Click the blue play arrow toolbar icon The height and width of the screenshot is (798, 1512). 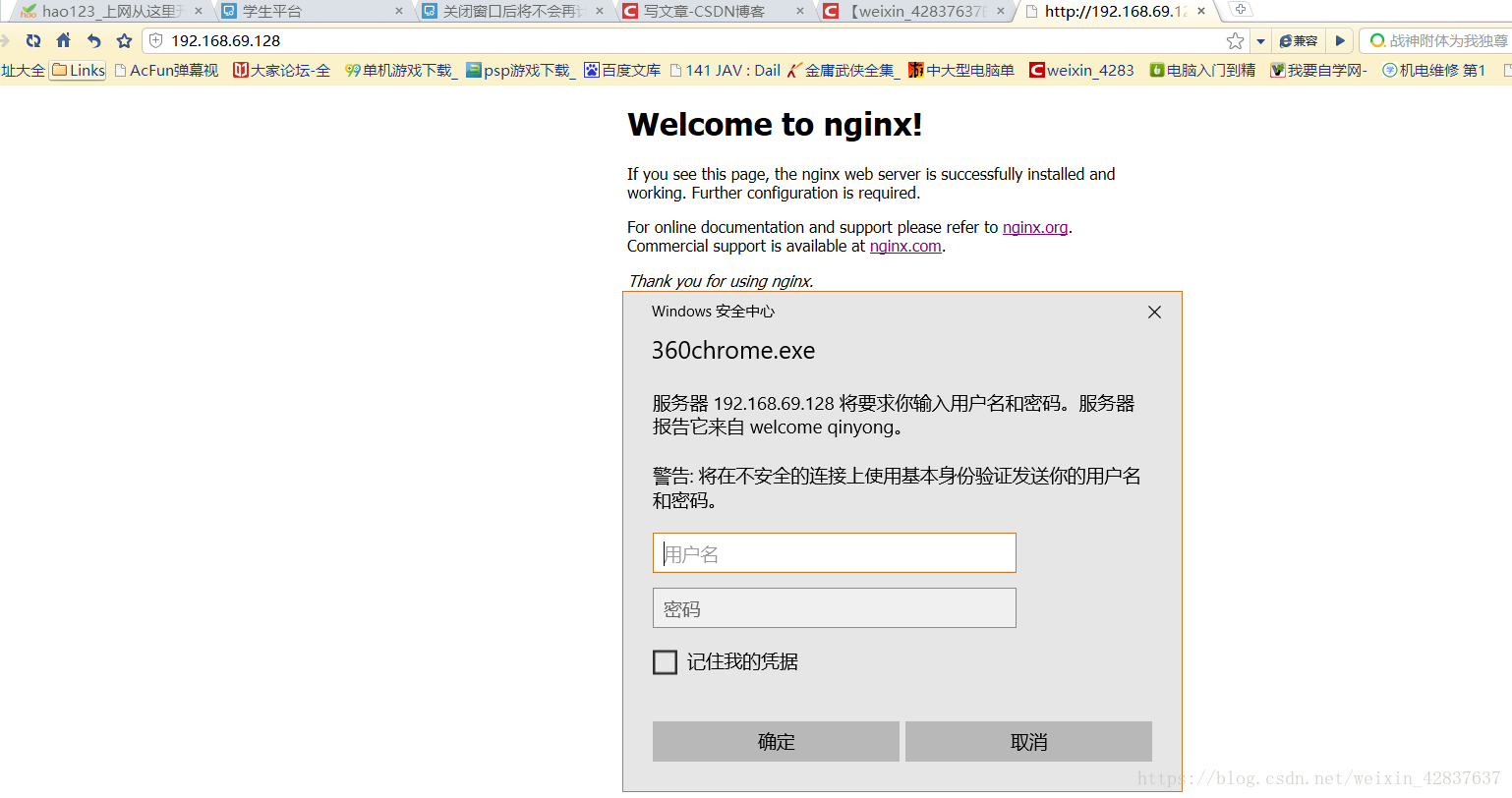tap(1339, 40)
